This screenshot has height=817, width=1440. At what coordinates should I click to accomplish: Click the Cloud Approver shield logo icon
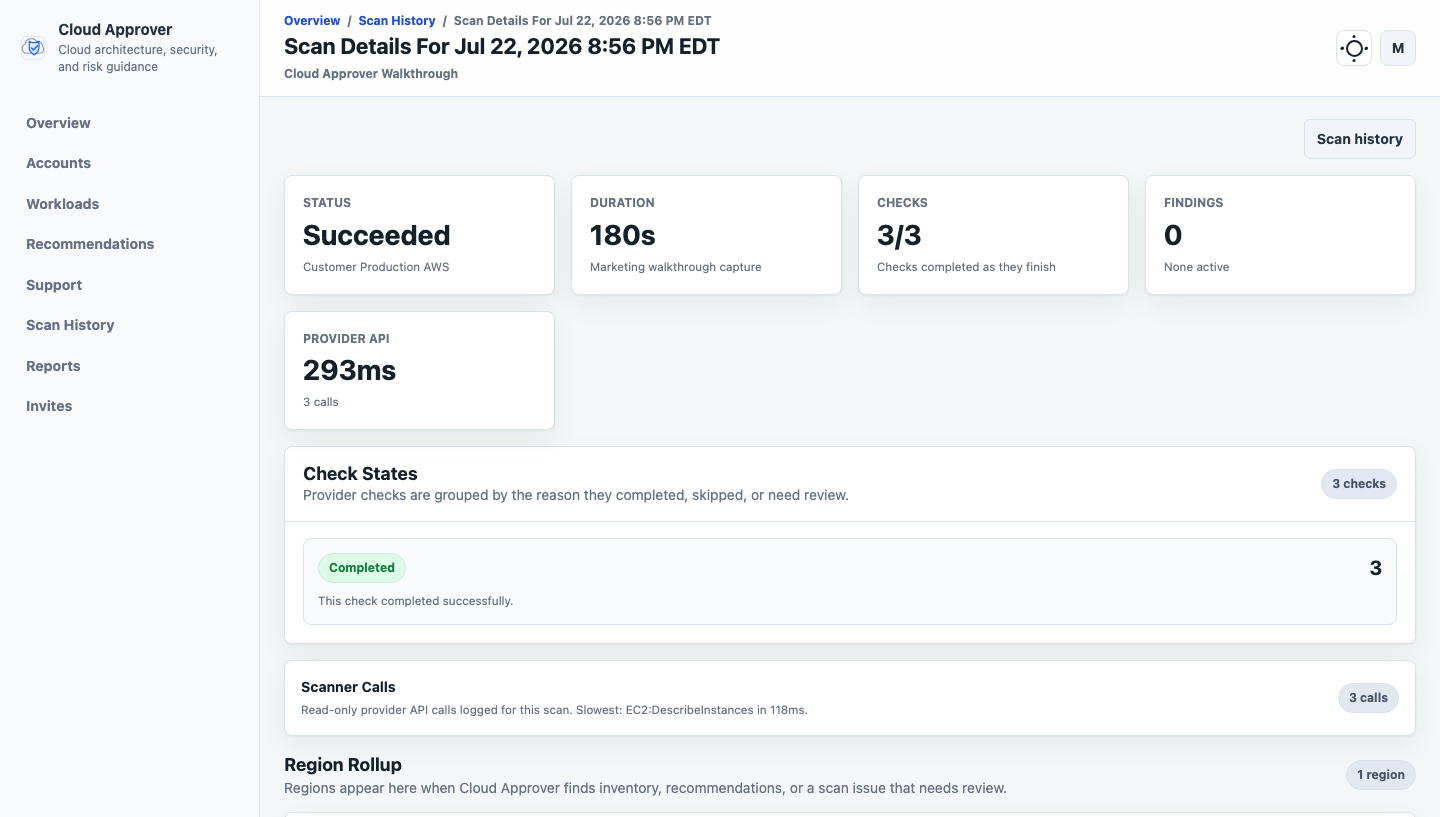pos(33,47)
